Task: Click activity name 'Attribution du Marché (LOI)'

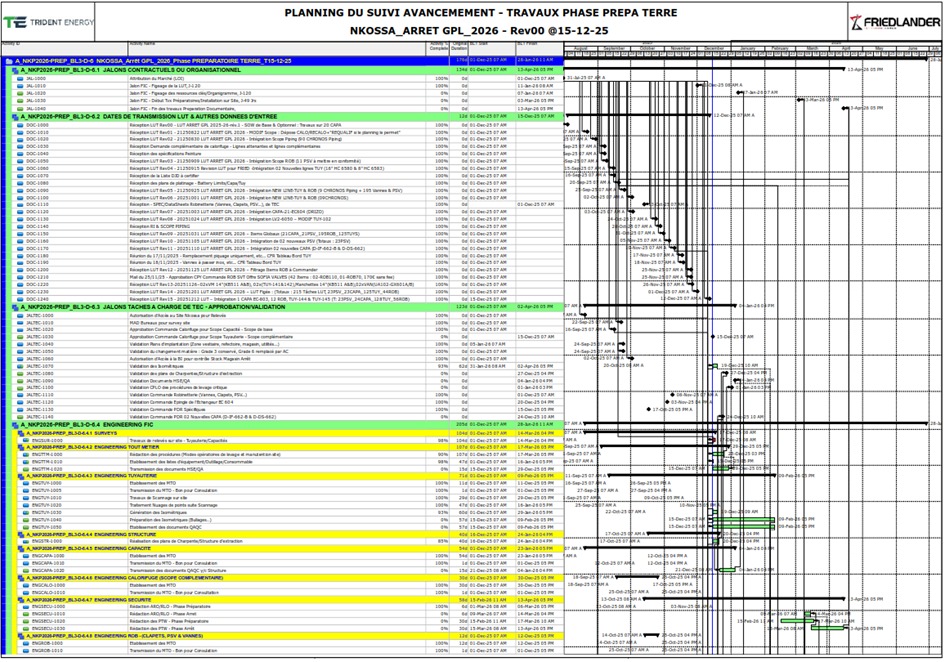Action: (157, 79)
